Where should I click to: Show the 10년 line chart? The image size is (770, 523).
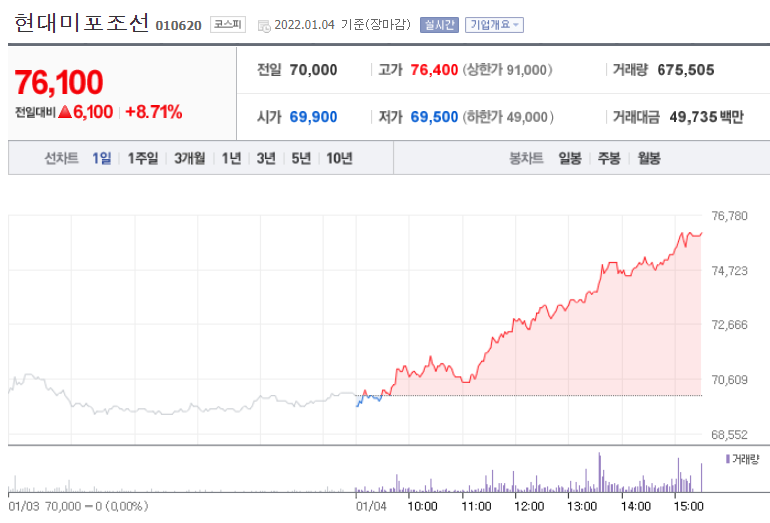tap(339, 158)
